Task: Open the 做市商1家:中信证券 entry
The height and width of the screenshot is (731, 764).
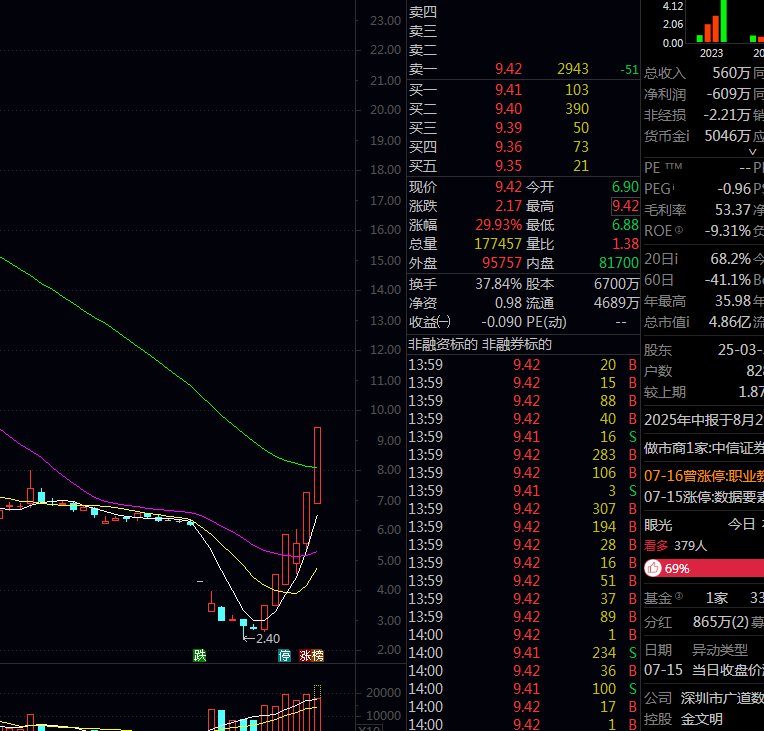Action: [704, 448]
